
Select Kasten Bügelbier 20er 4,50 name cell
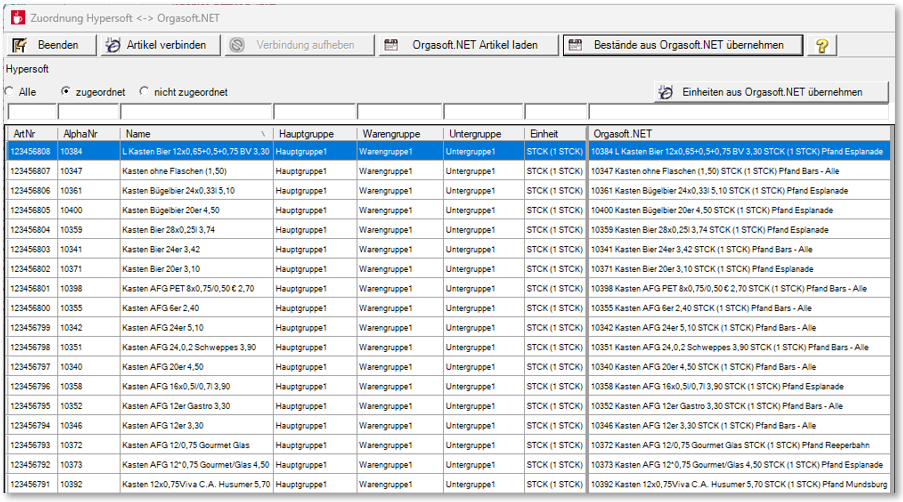coord(196,210)
